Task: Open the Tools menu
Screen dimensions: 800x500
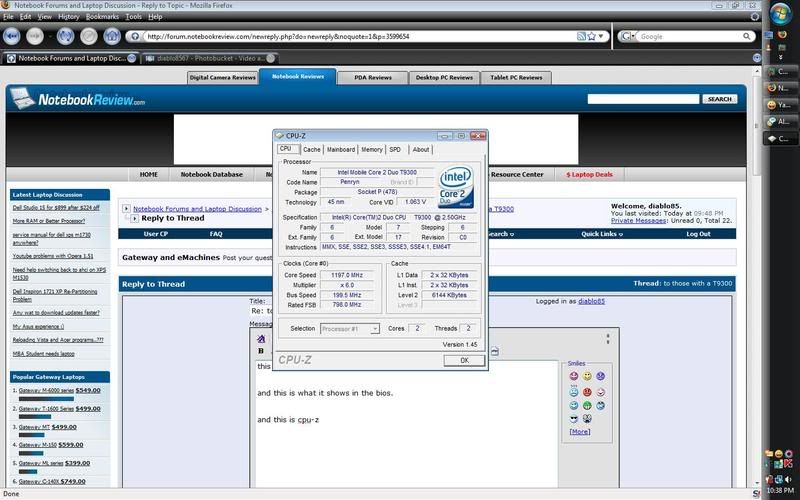Action: coord(133,16)
